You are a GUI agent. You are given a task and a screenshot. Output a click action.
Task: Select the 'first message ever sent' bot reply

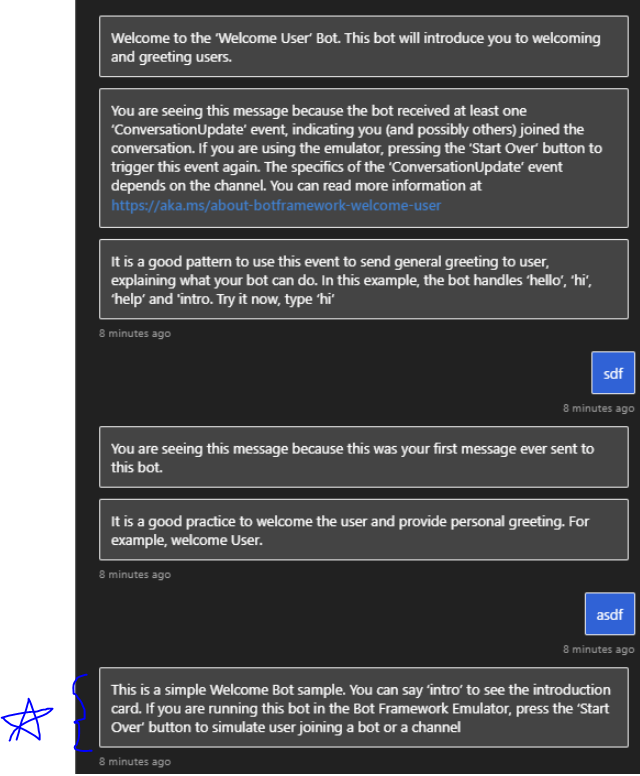click(364, 457)
